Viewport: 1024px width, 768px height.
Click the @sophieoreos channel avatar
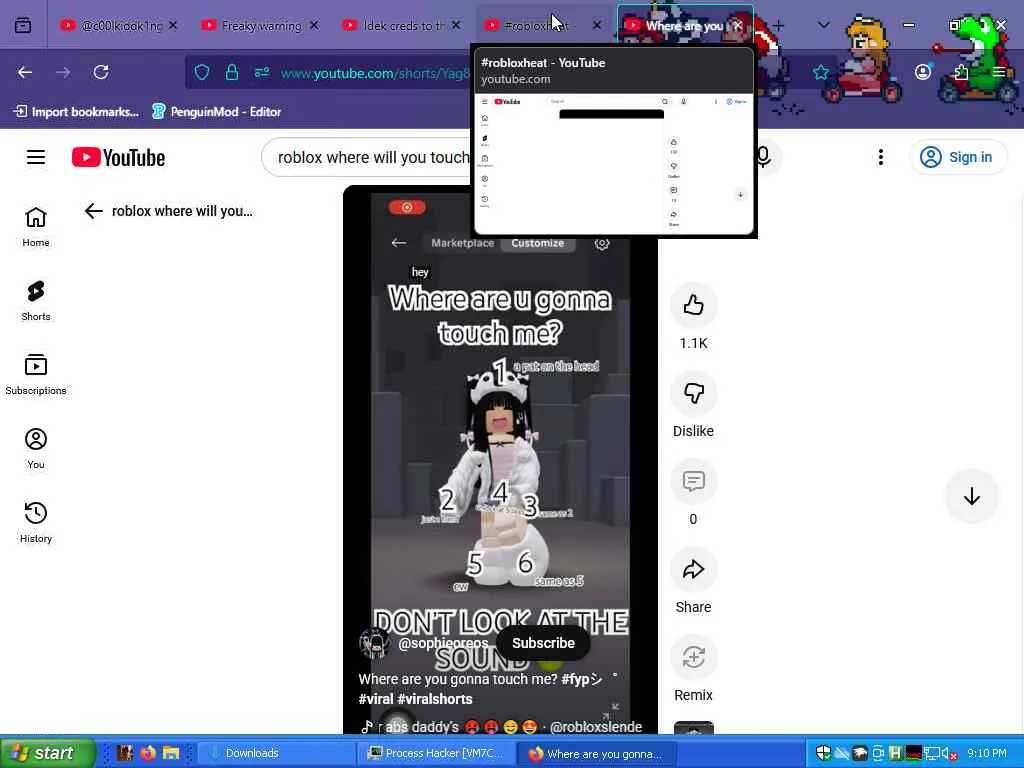tap(375, 643)
